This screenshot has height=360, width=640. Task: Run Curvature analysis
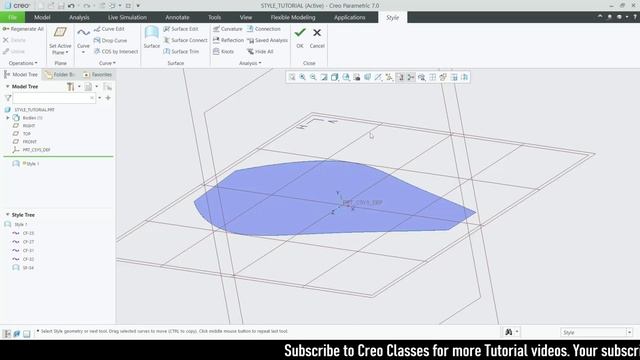click(227, 29)
